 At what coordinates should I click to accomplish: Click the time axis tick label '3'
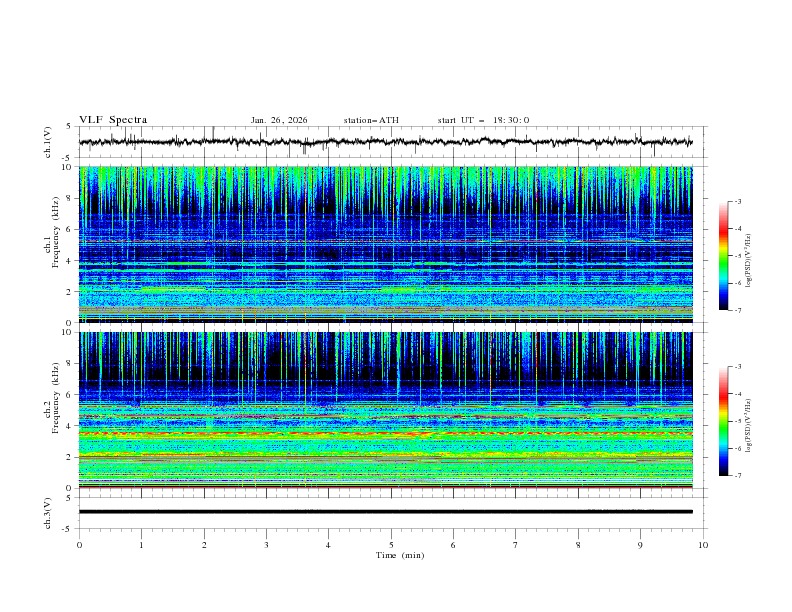click(x=266, y=545)
